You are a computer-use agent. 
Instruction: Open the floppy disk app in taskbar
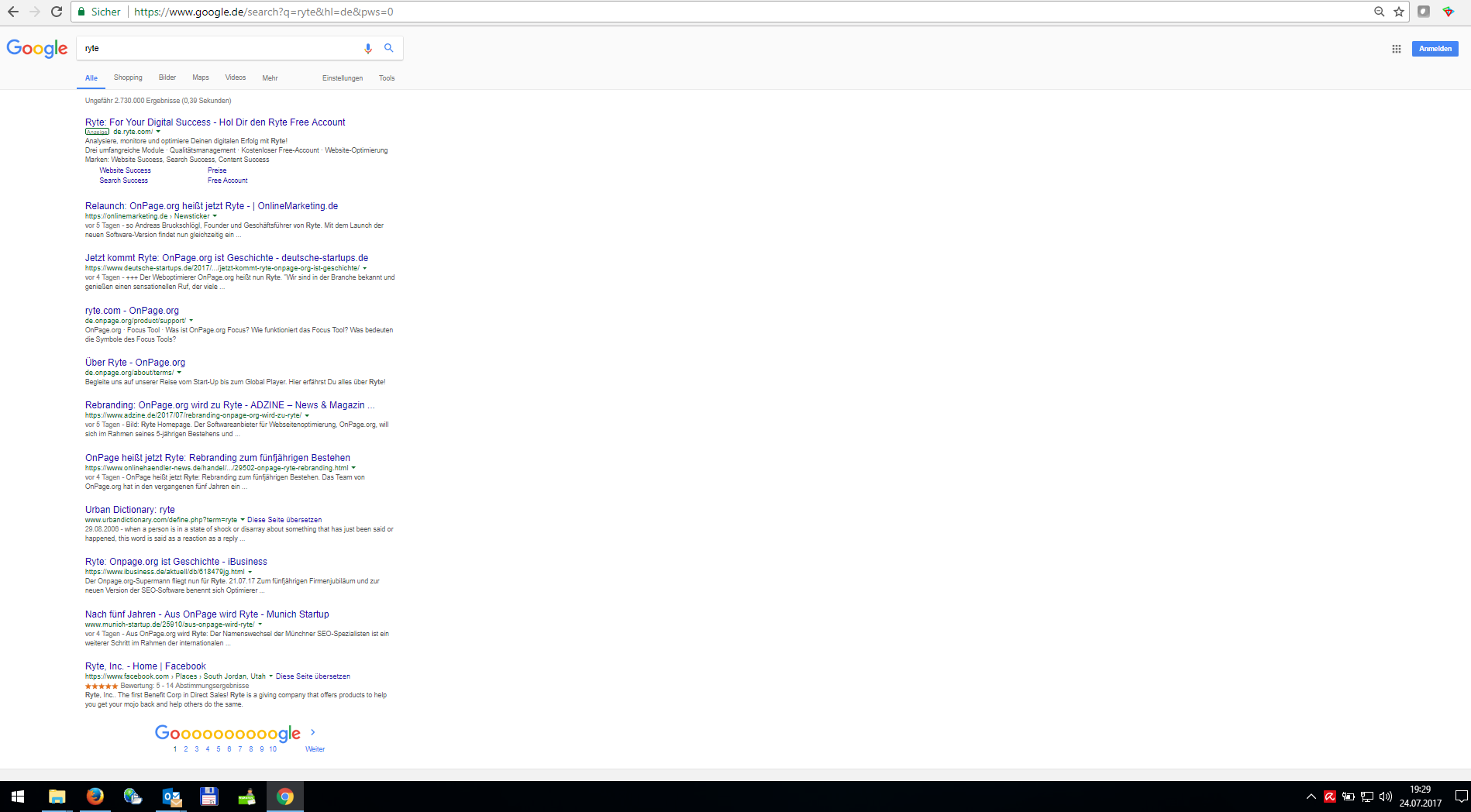tap(209, 797)
